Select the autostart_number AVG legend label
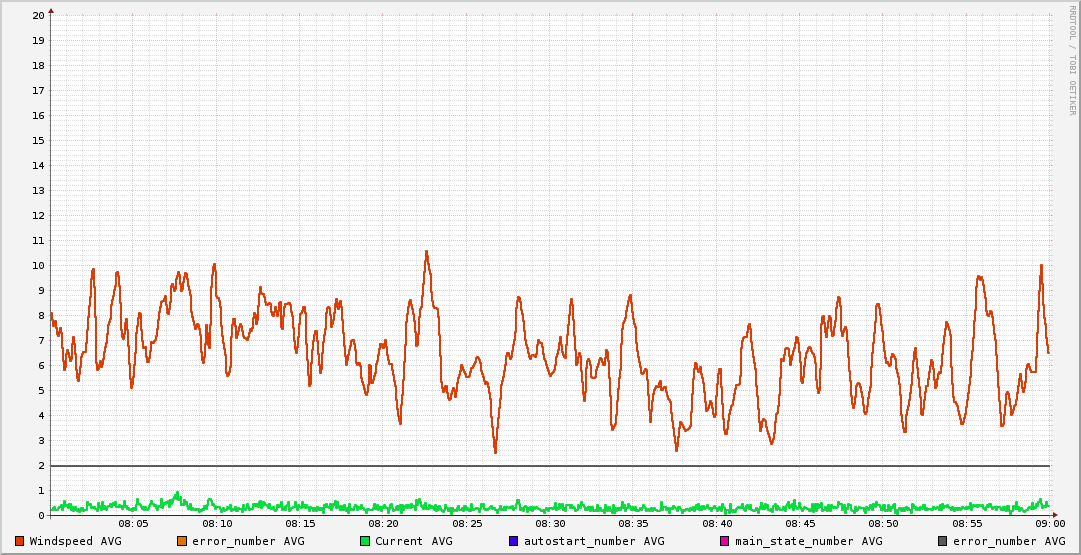1081x555 pixels. click(593, 541)
